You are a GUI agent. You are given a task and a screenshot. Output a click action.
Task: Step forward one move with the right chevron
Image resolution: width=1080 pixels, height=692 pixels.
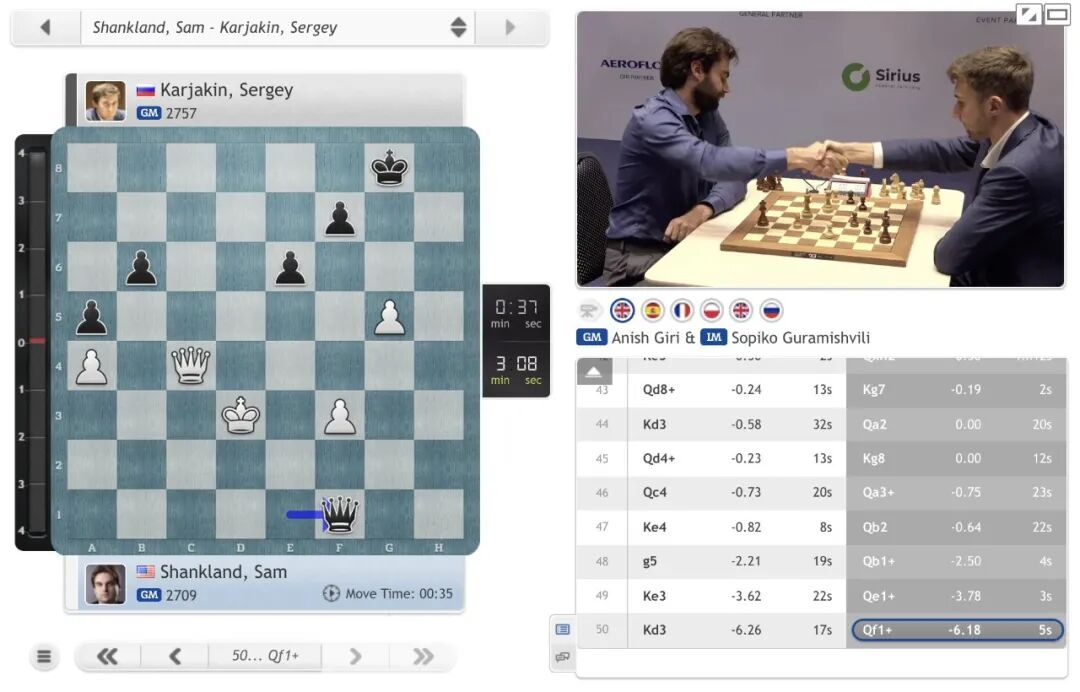[x=355, y=657]
